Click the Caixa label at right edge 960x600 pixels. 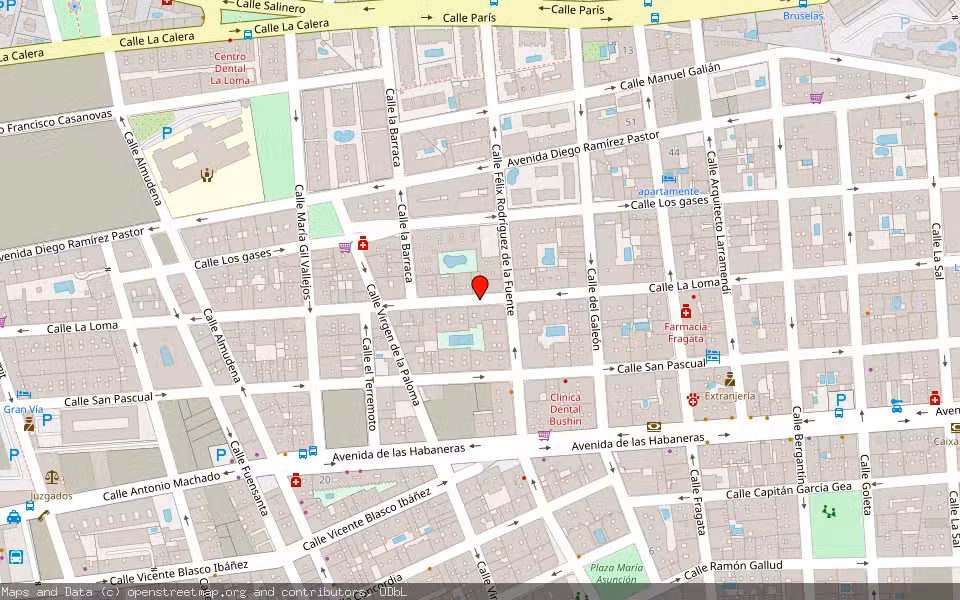point(946,441)
